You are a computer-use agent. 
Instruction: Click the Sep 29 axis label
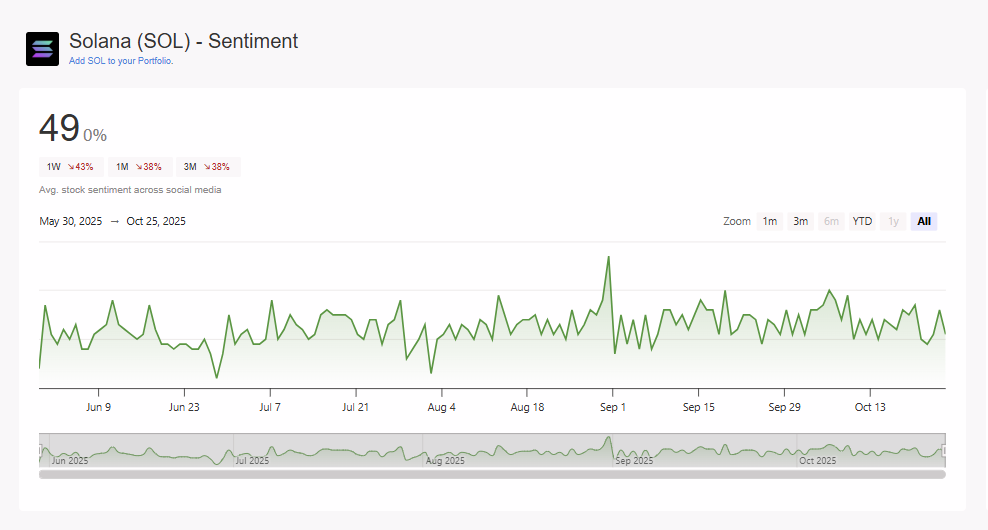tap(784, 407)
